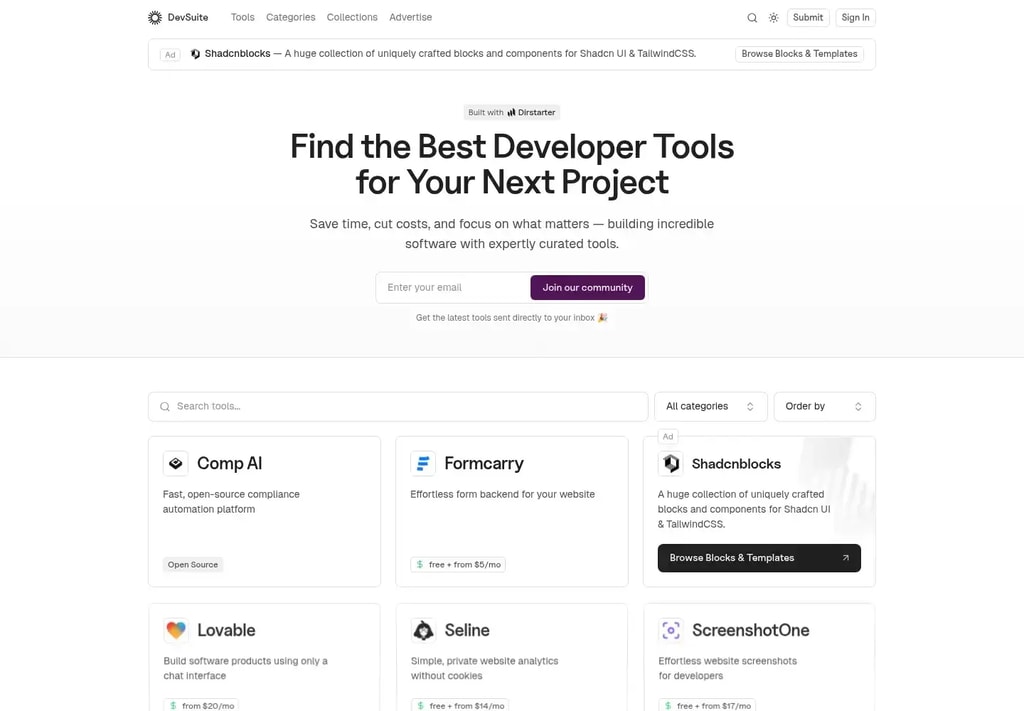
Task: Click the Built with Dirstarter badge
Action: tap(511, 112)
